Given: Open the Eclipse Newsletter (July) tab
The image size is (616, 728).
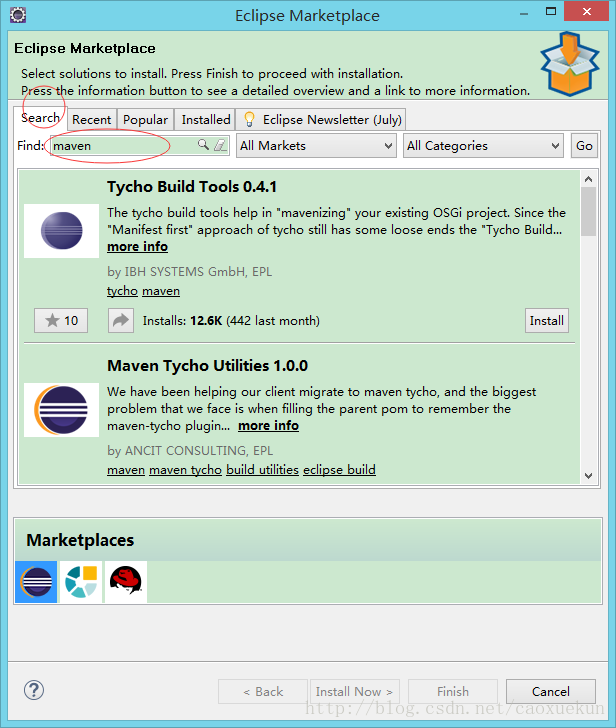Looking at the screenshot, I should pyautogui.click(x=321, y=120).
